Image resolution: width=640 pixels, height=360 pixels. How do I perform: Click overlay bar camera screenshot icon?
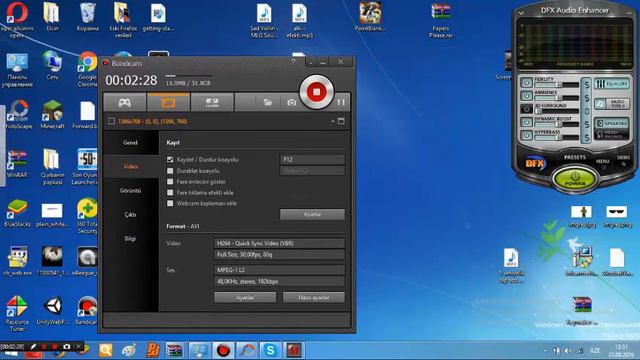tap(67, 347)
